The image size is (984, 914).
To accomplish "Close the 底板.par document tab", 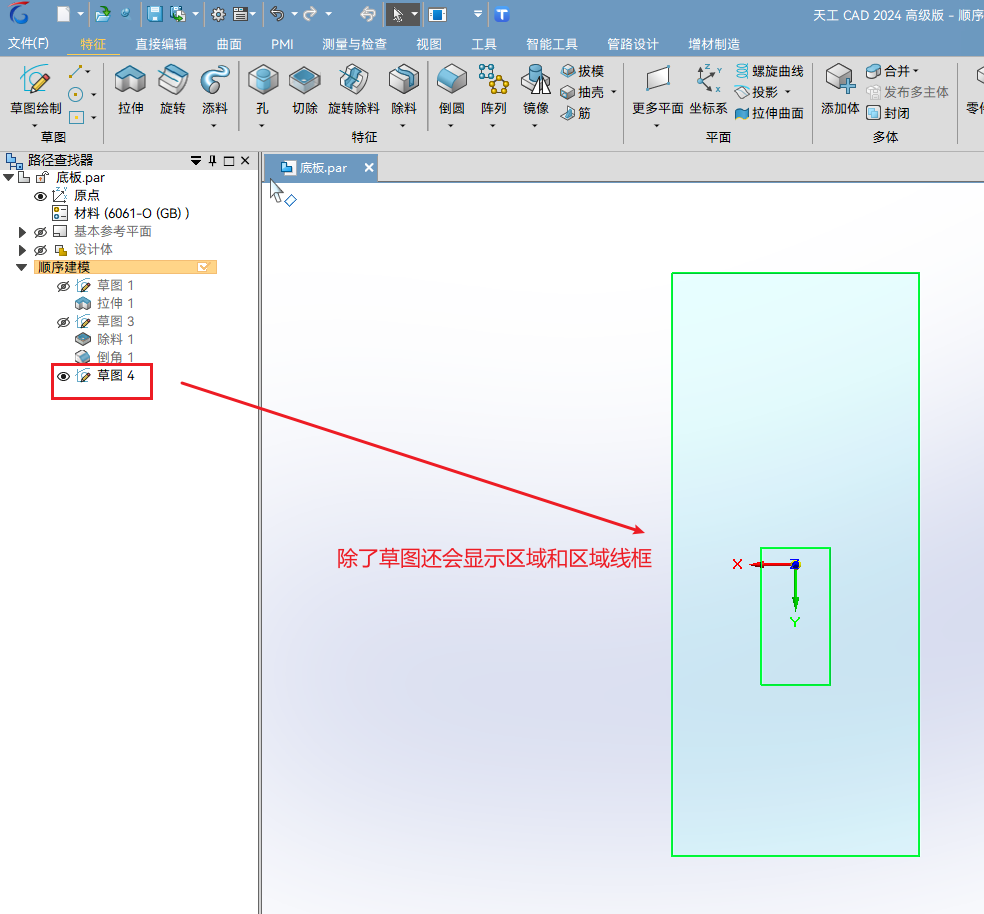I will pos(369,168).
